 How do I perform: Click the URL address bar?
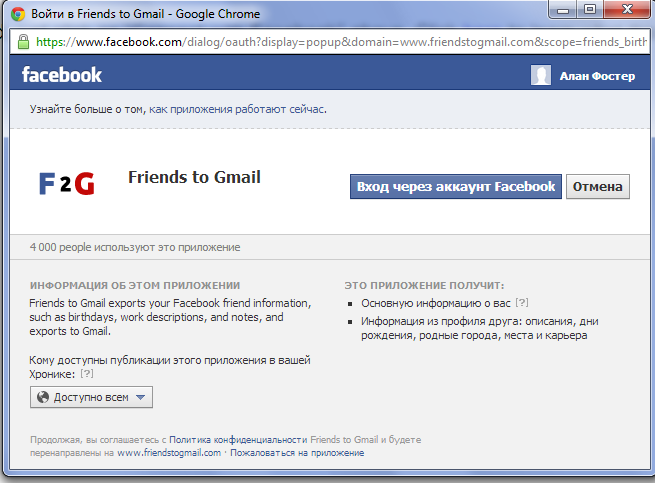point(330,42)
